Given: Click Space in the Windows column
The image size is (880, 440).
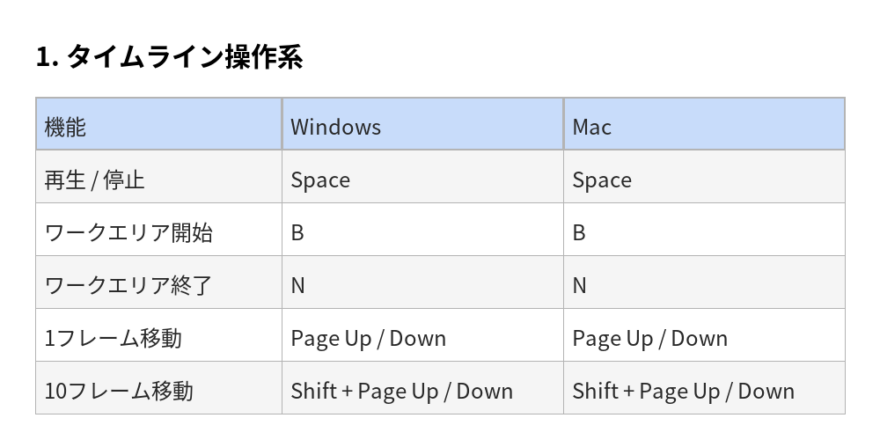Looking at the screenshot, I should point(320,180).
